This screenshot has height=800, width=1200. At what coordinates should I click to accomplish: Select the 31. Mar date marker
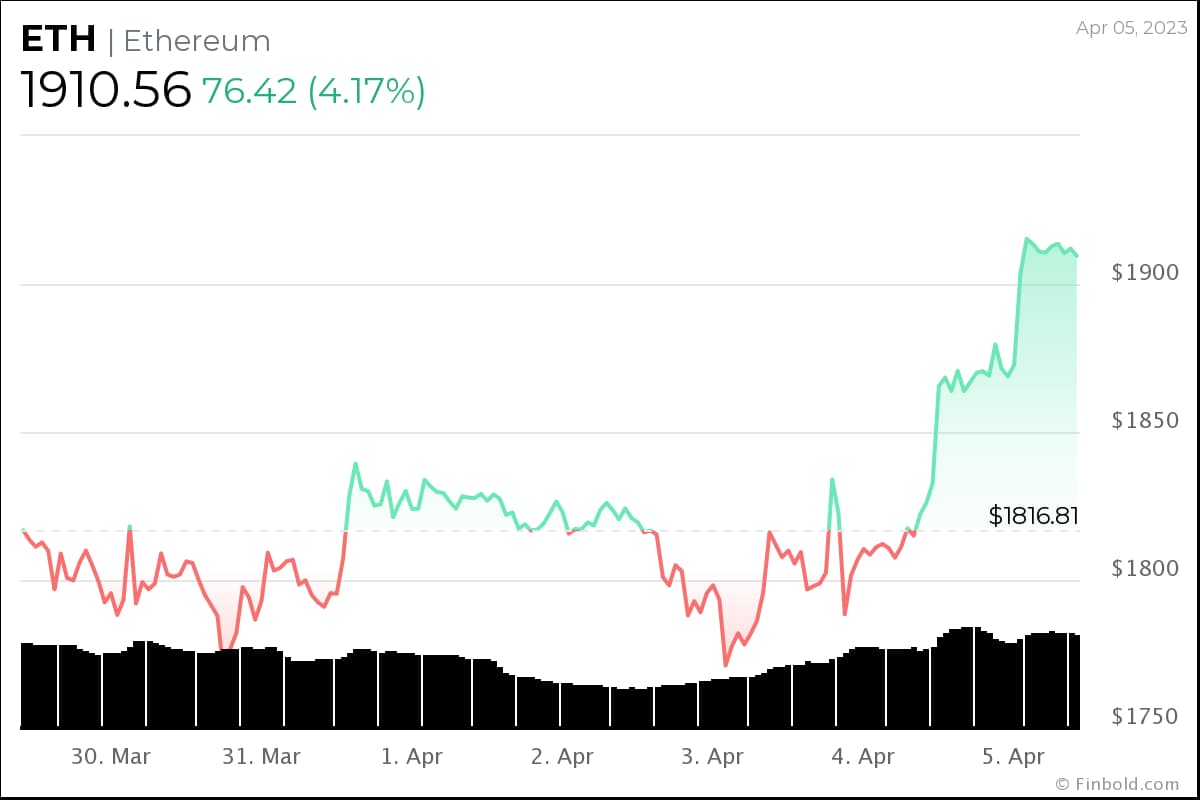pyautogui.click(x=261, y=757)
